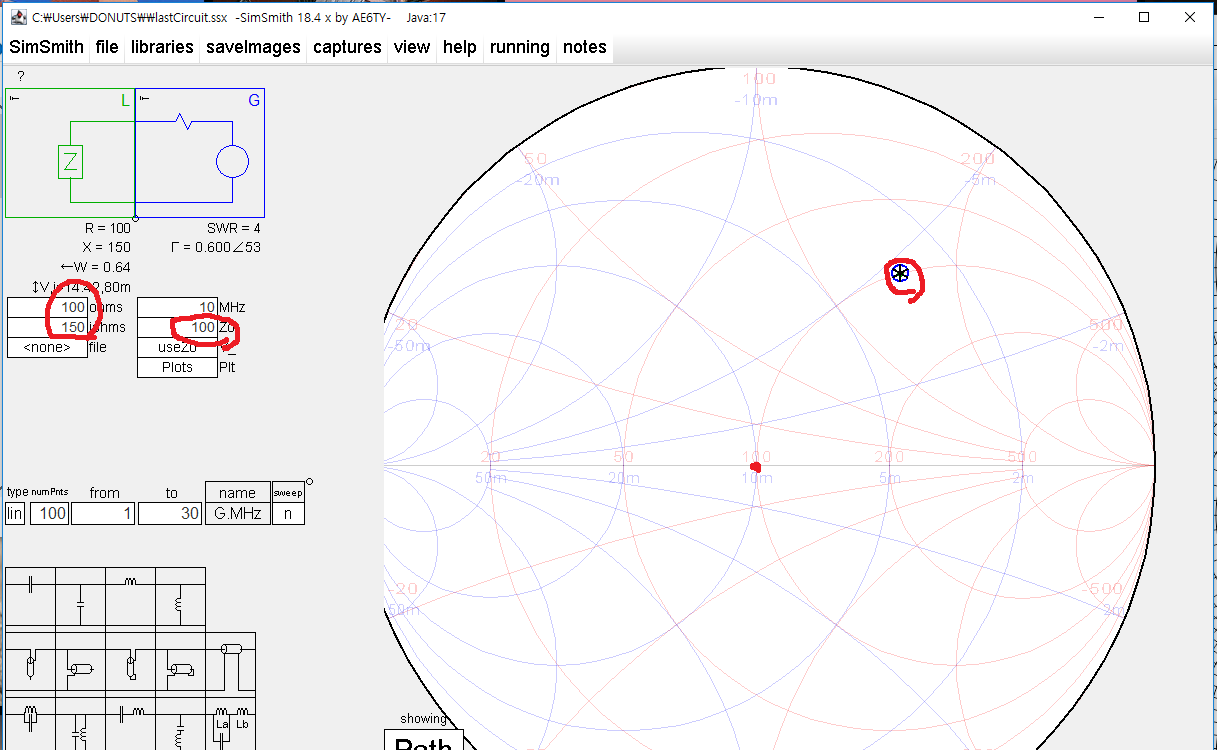Click the G.MHz sweep name field

237,514
